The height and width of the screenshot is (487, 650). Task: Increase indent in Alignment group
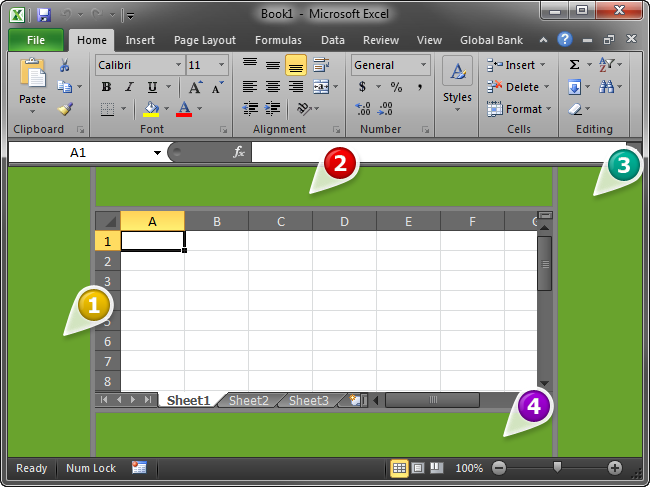(x=272, y=109)
